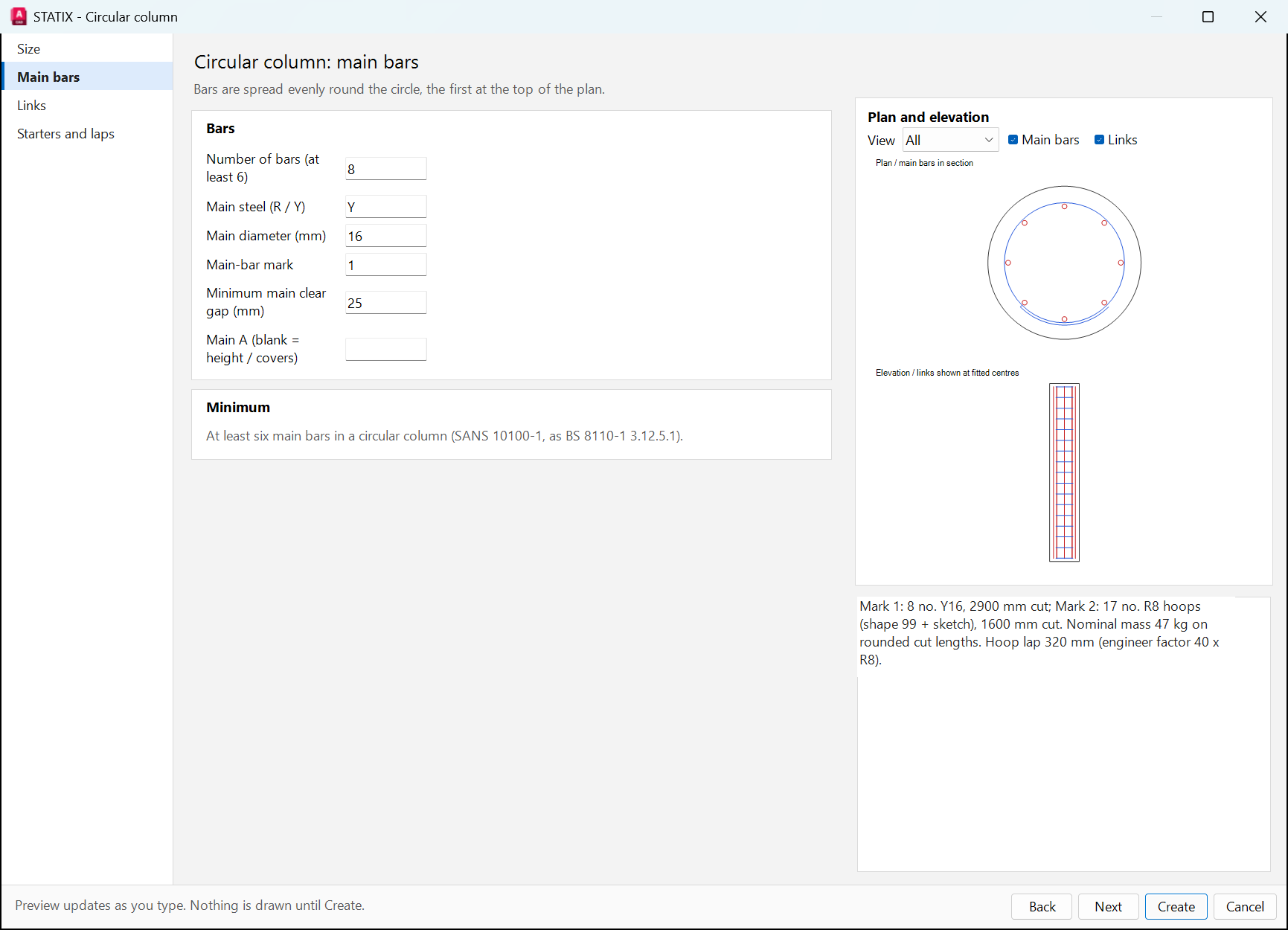The image size is (1288, 930).
Task: Open the View dropdown showing All
Action: point(950,140)
